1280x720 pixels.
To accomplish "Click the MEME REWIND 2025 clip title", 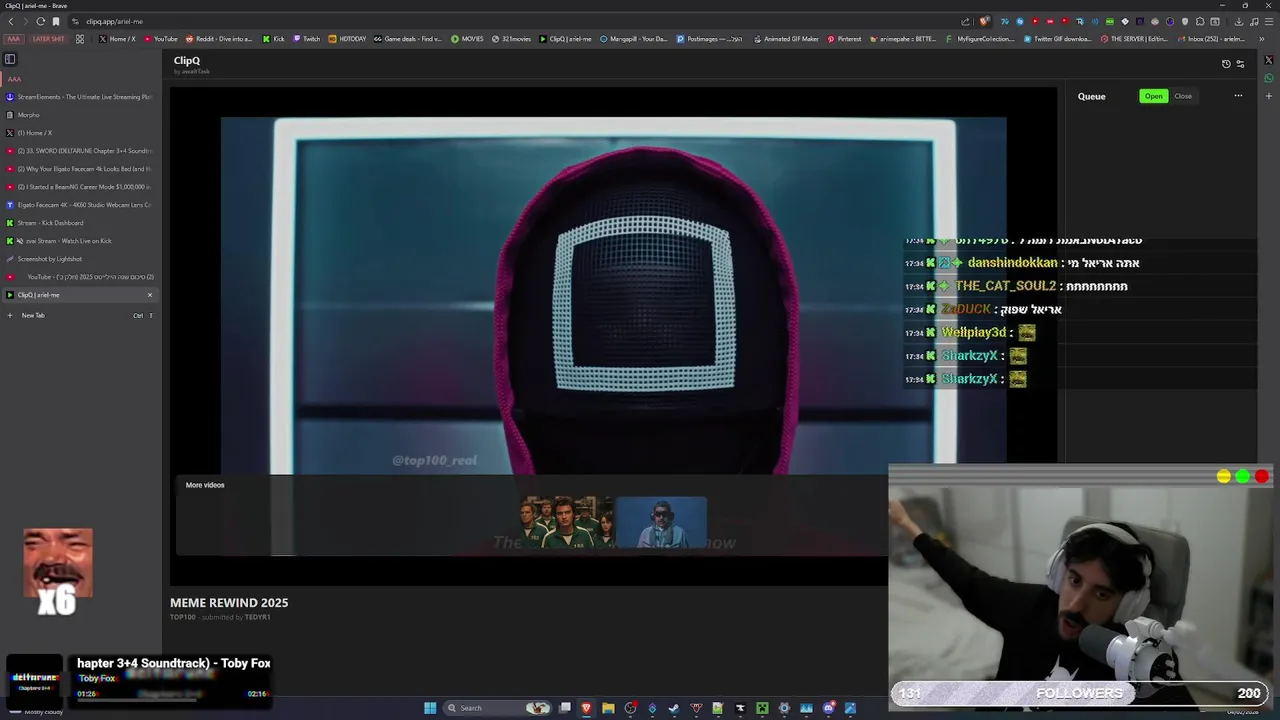I will pyautogui.click(x=229, y=603).
